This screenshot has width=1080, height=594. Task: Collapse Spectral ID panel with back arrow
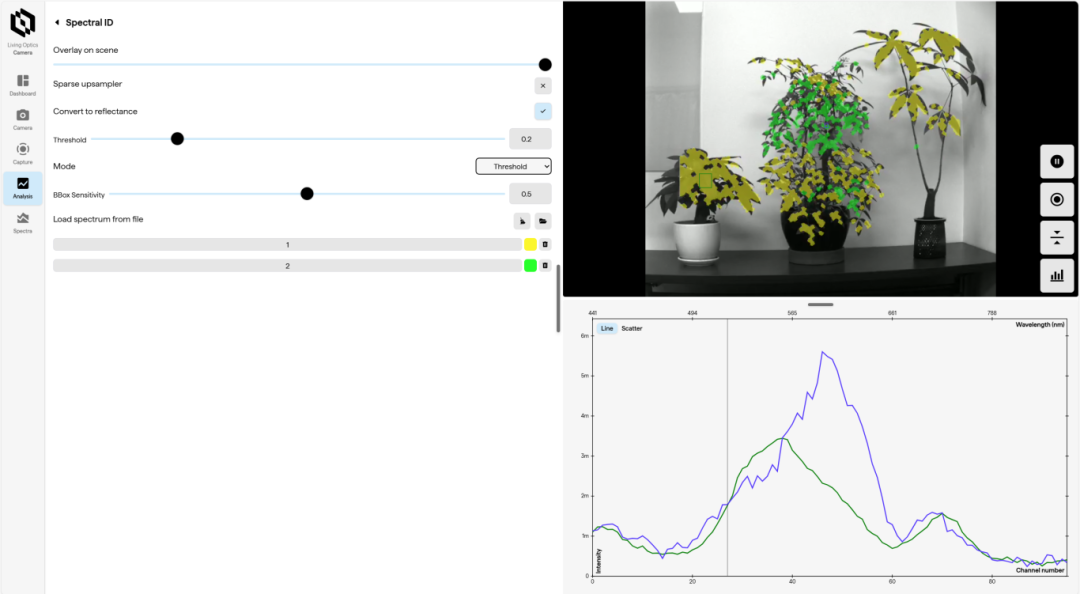tap(57, 22)
